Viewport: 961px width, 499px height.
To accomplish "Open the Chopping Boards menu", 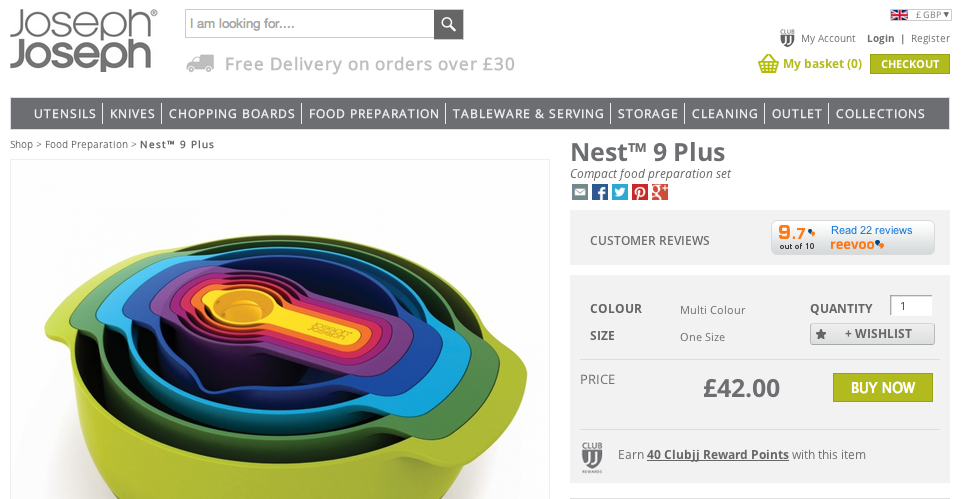I will click(x=232, y=114).
